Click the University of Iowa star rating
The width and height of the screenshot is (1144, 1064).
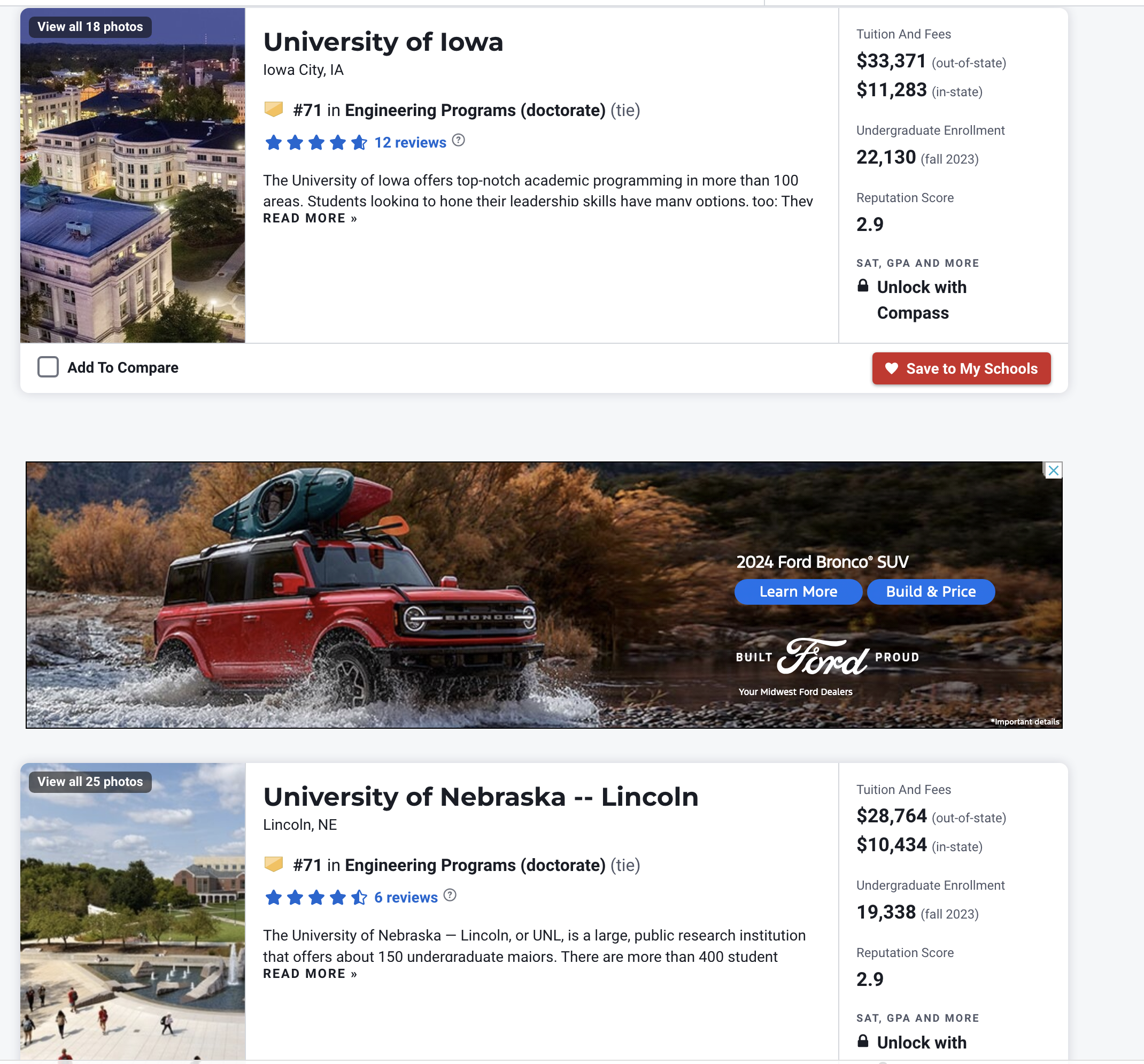click(x=316, y=142)
